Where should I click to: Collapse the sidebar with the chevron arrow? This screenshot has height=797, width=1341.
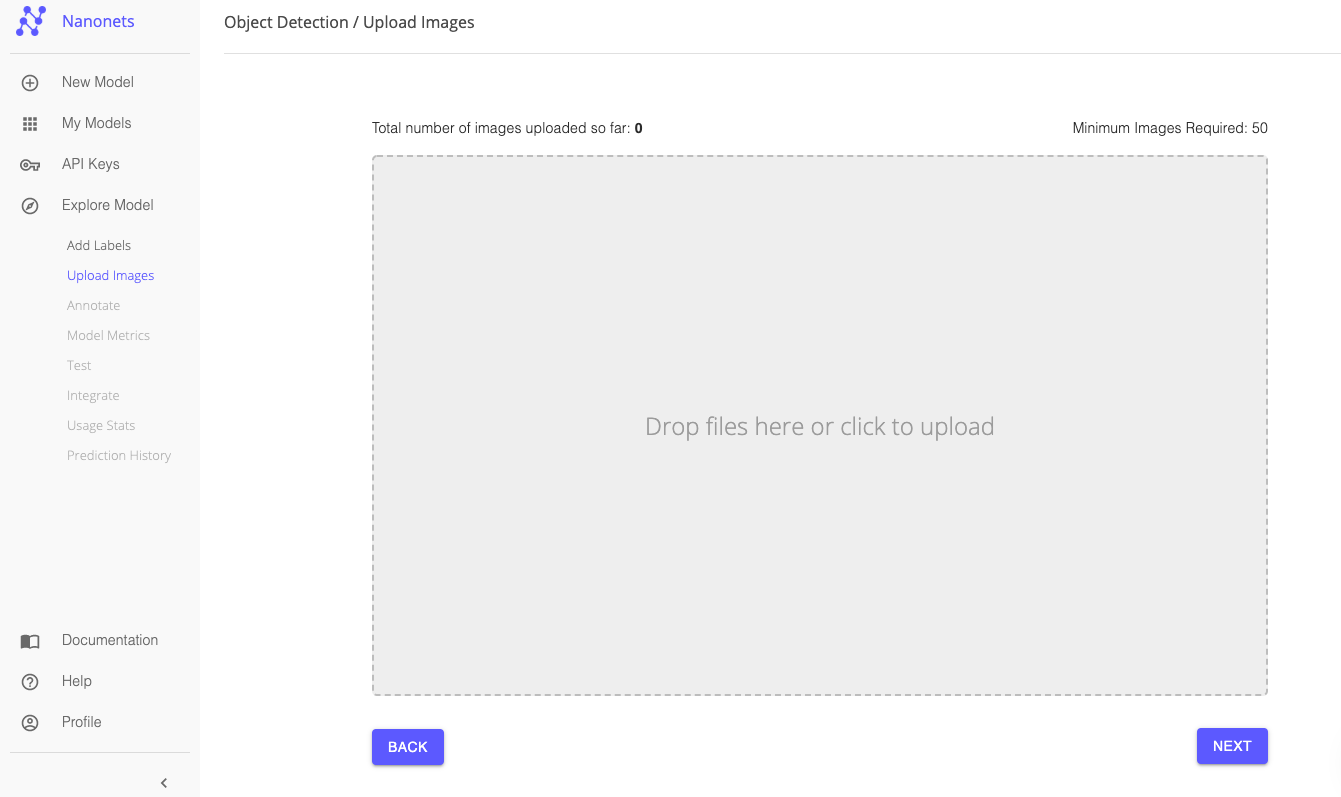pyautogui.click(x=164, y=783)
